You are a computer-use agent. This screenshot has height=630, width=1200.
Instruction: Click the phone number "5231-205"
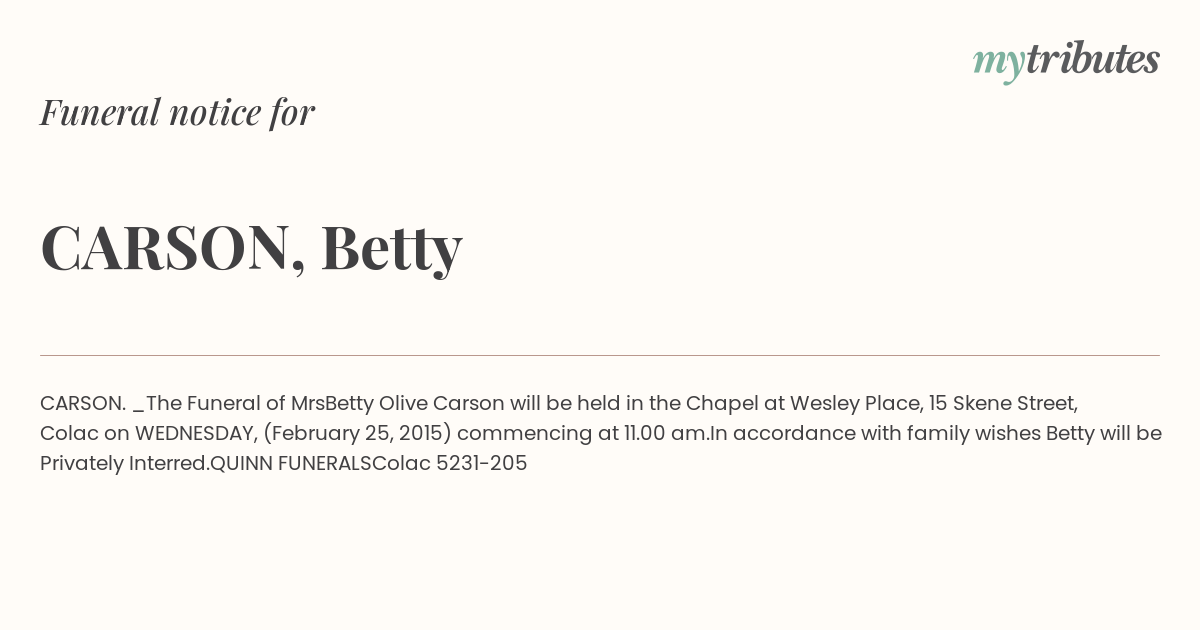481,464
